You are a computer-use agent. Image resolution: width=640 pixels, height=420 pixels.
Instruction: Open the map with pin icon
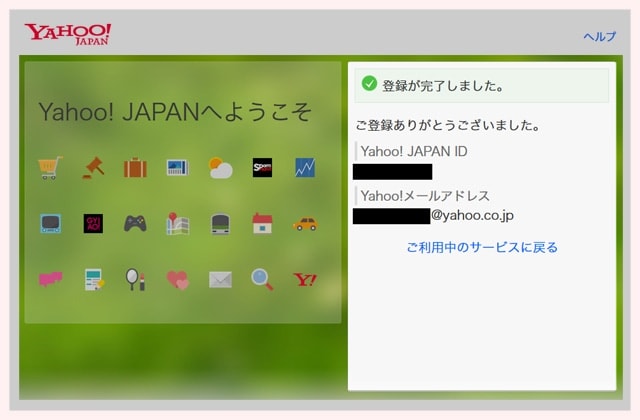click(178, 224)
